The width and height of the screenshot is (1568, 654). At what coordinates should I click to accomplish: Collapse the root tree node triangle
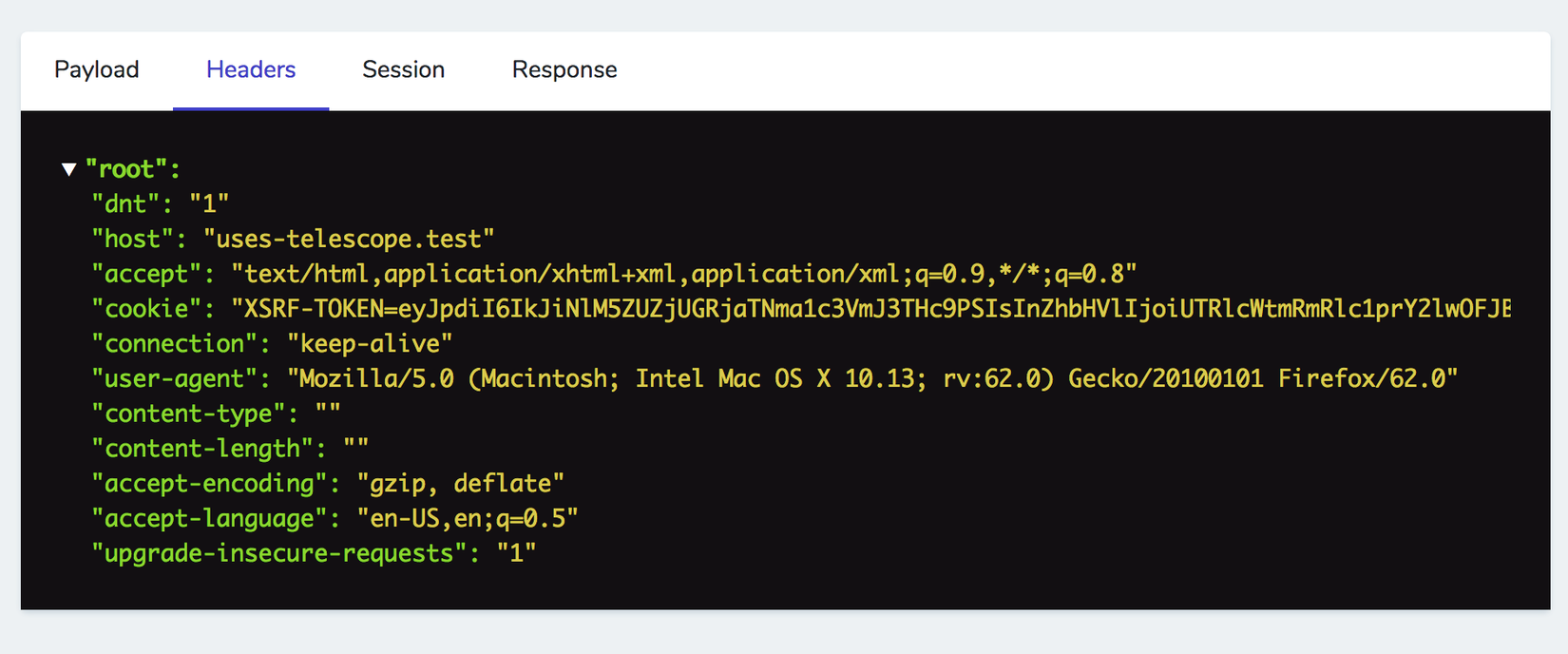tap(68, 169)
